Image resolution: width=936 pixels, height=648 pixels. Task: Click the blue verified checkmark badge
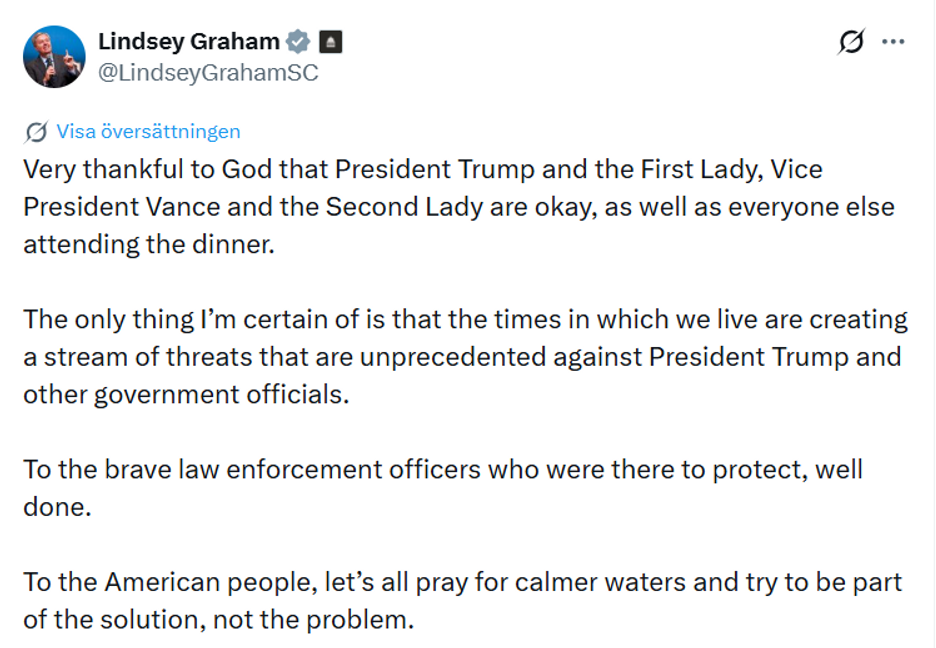pos(297,42)
